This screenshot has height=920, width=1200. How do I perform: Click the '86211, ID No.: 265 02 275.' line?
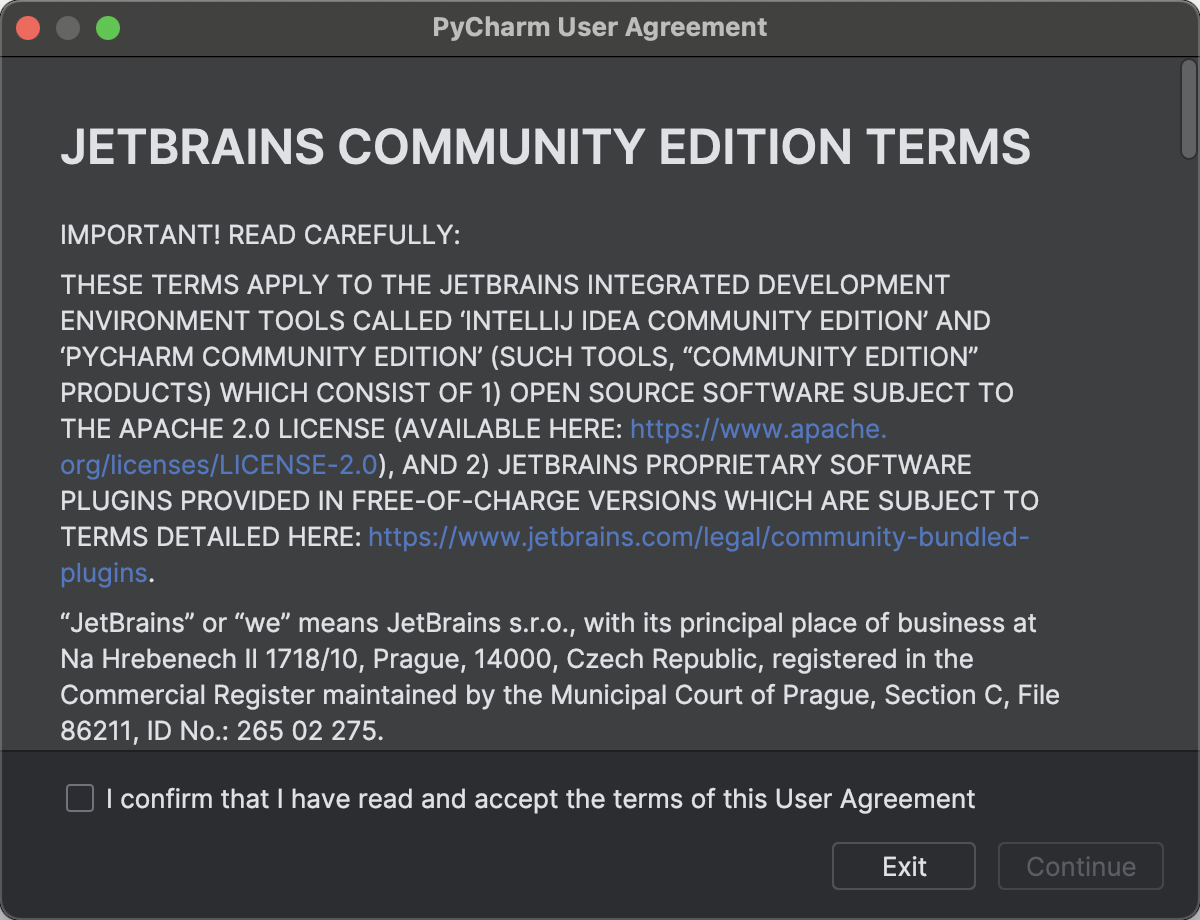pyautogui.click(x=222, y=731)
